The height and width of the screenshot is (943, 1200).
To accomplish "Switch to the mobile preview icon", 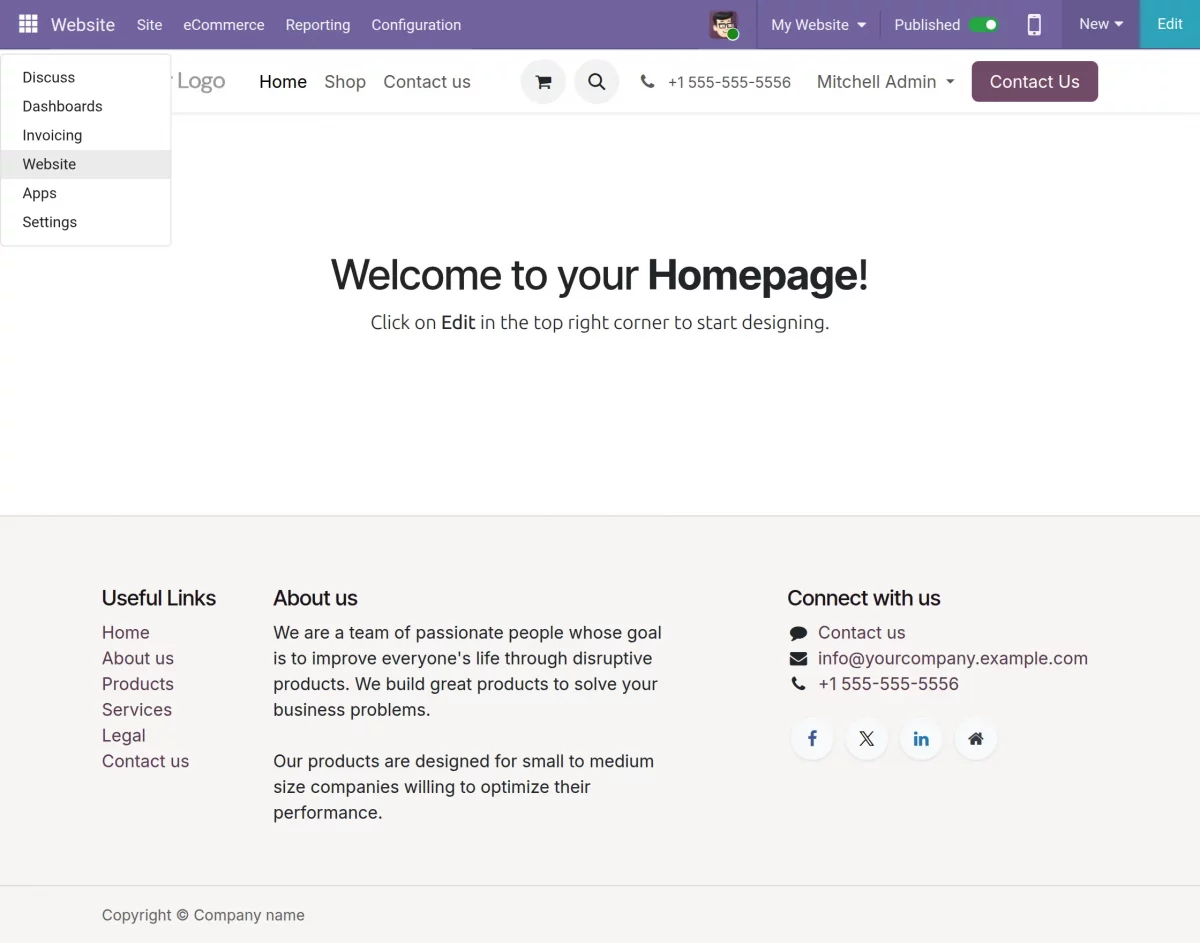I will [x=1034, y=25].
